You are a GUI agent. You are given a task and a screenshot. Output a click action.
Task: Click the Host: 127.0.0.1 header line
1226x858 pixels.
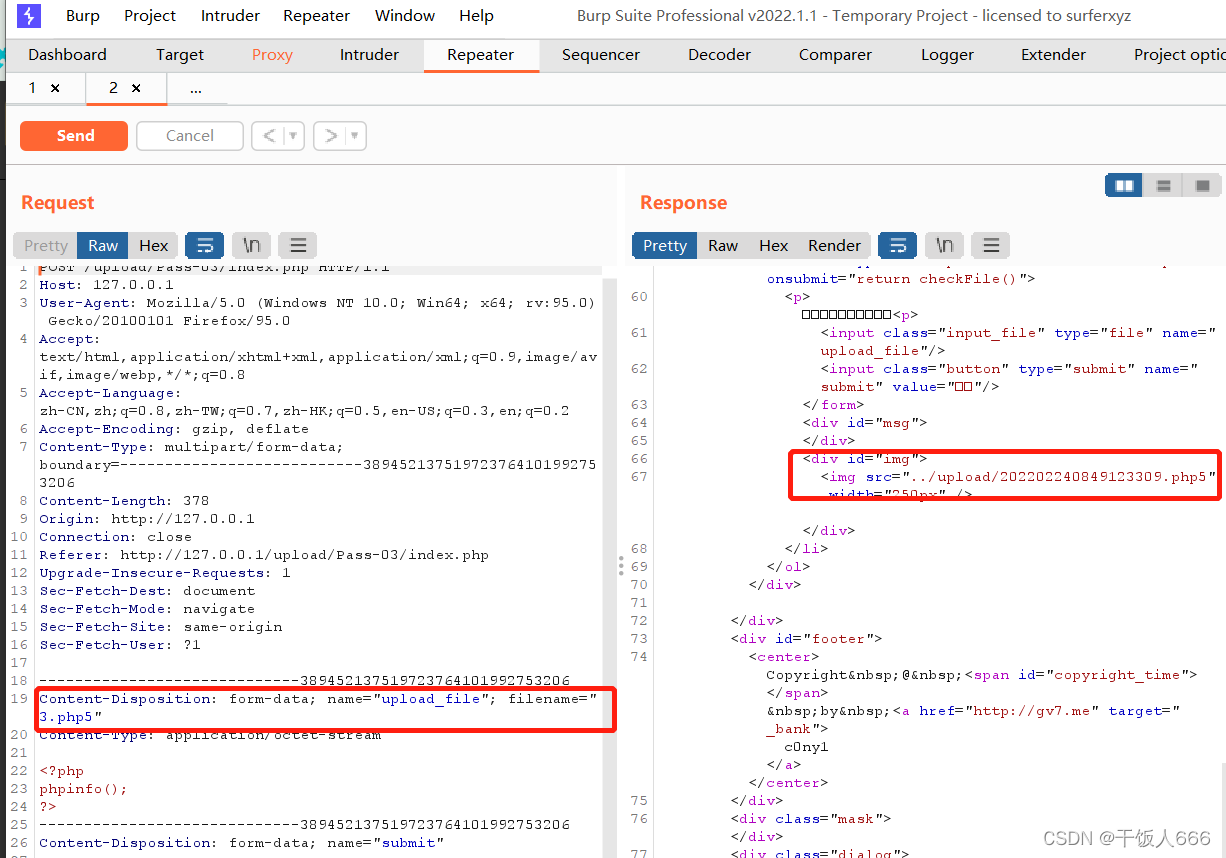click(106, 285)
